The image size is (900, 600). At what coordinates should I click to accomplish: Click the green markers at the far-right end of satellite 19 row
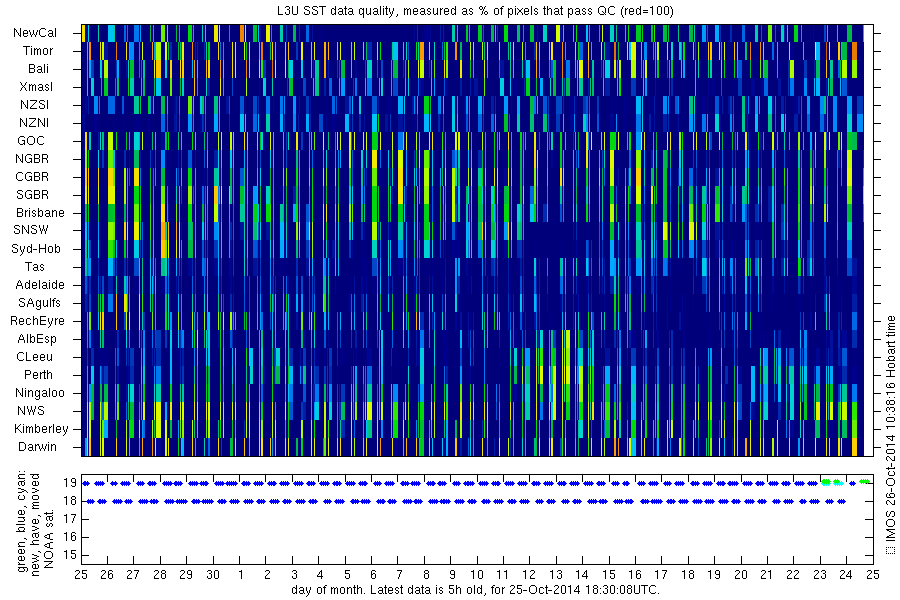866,482
